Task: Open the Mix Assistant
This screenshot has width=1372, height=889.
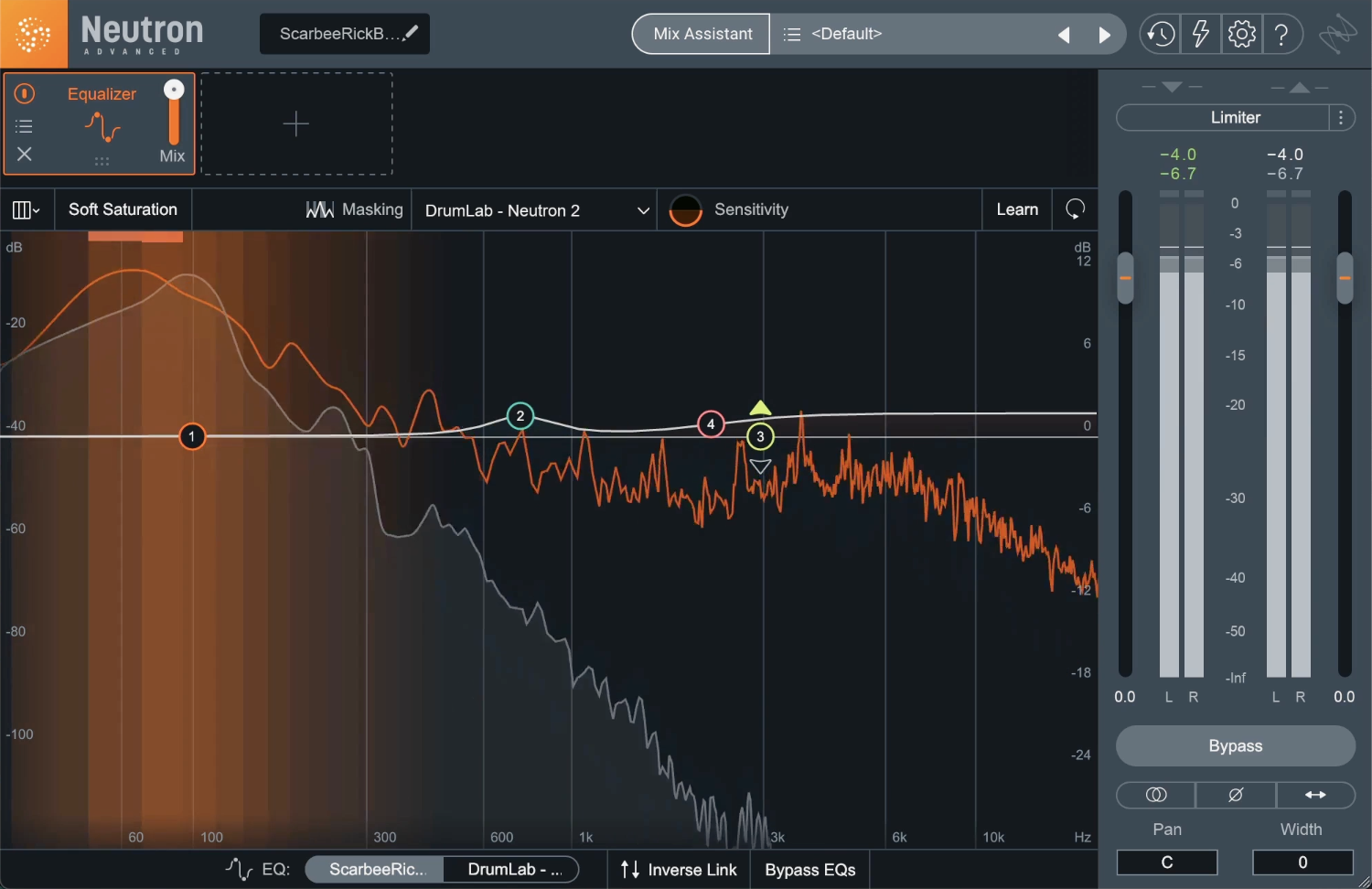Action: tap(702, 34)
